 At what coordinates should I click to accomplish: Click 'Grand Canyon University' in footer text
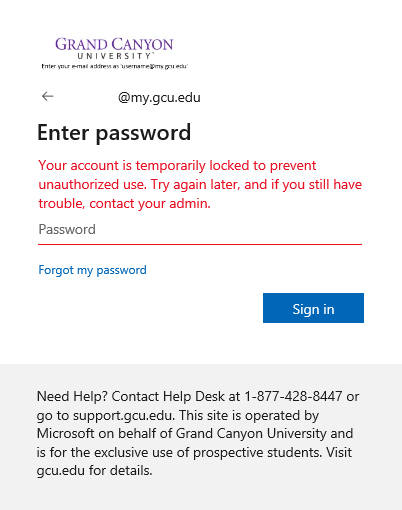click(x=251, y=433)
